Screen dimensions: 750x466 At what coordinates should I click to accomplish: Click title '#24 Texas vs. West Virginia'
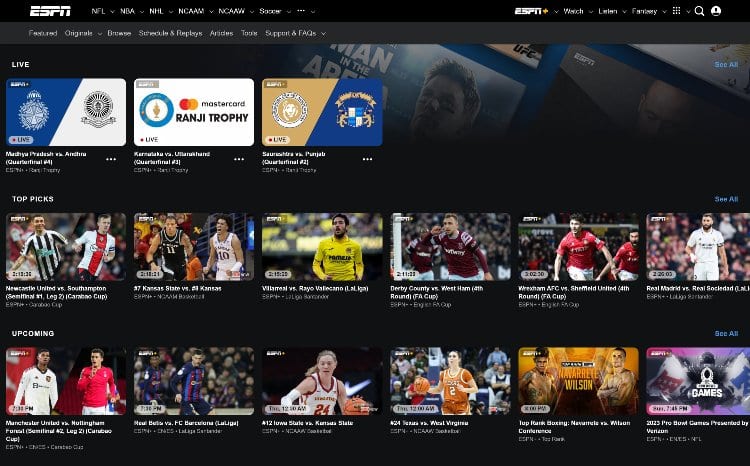[429, 423]
